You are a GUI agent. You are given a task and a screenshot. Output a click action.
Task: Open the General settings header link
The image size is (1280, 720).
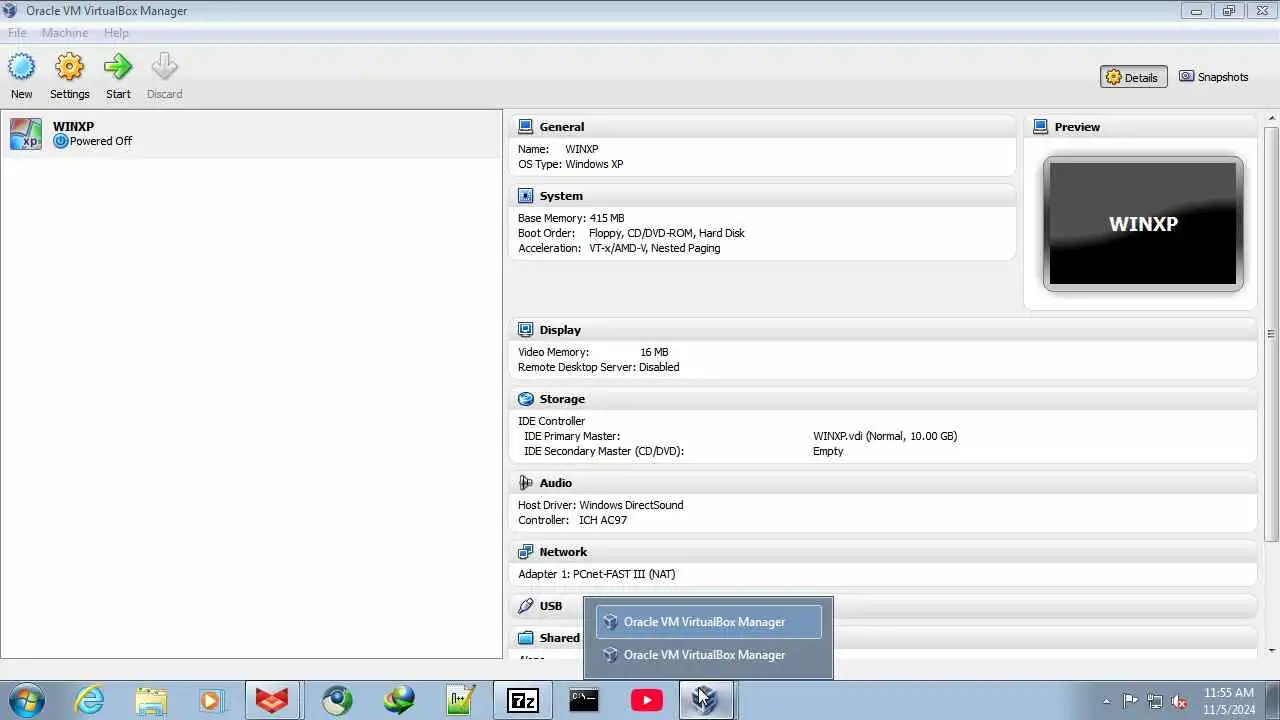tap(562, 127)
